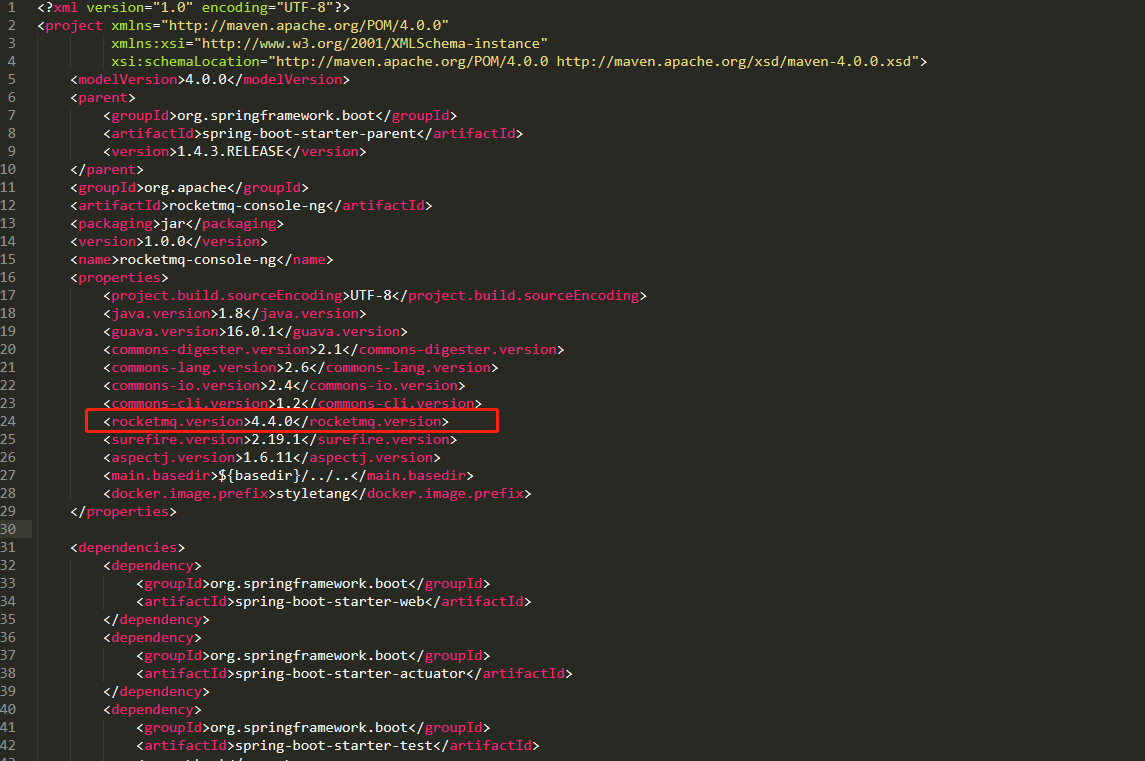Click the closing dependency tag on line 35
The height and width of the screenshot is (761, 1145).
(x=156, y=620)
